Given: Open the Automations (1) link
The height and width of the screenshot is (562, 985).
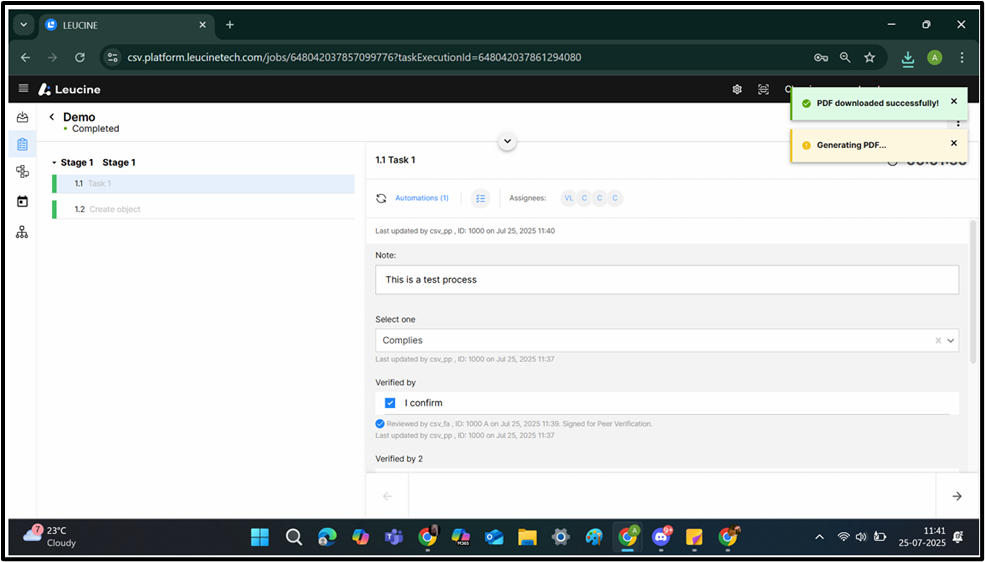Looking at the screenshot, I should [x=421, y=198].
